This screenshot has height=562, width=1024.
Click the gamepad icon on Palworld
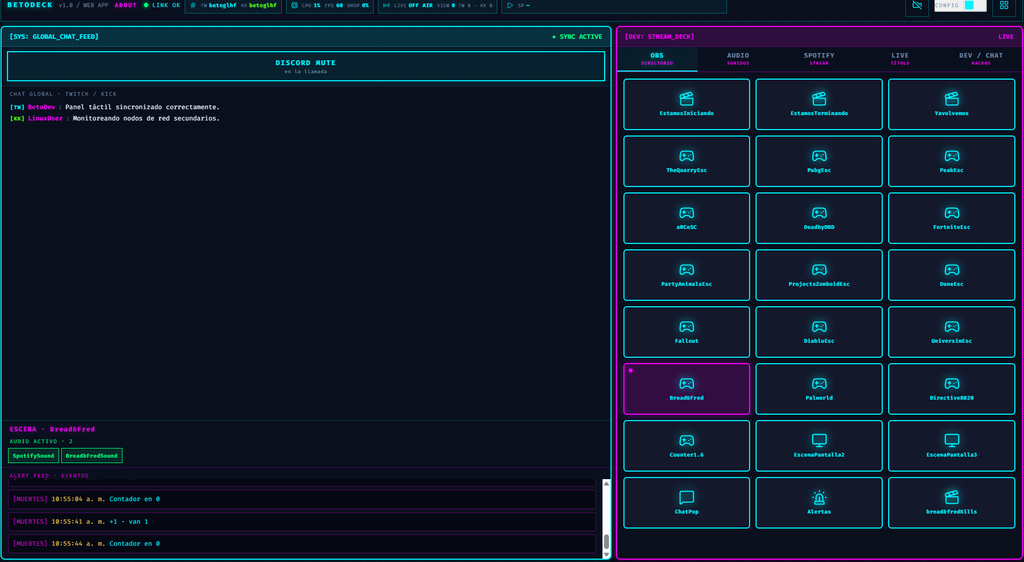pyautogui.click(x=819, y=383)
